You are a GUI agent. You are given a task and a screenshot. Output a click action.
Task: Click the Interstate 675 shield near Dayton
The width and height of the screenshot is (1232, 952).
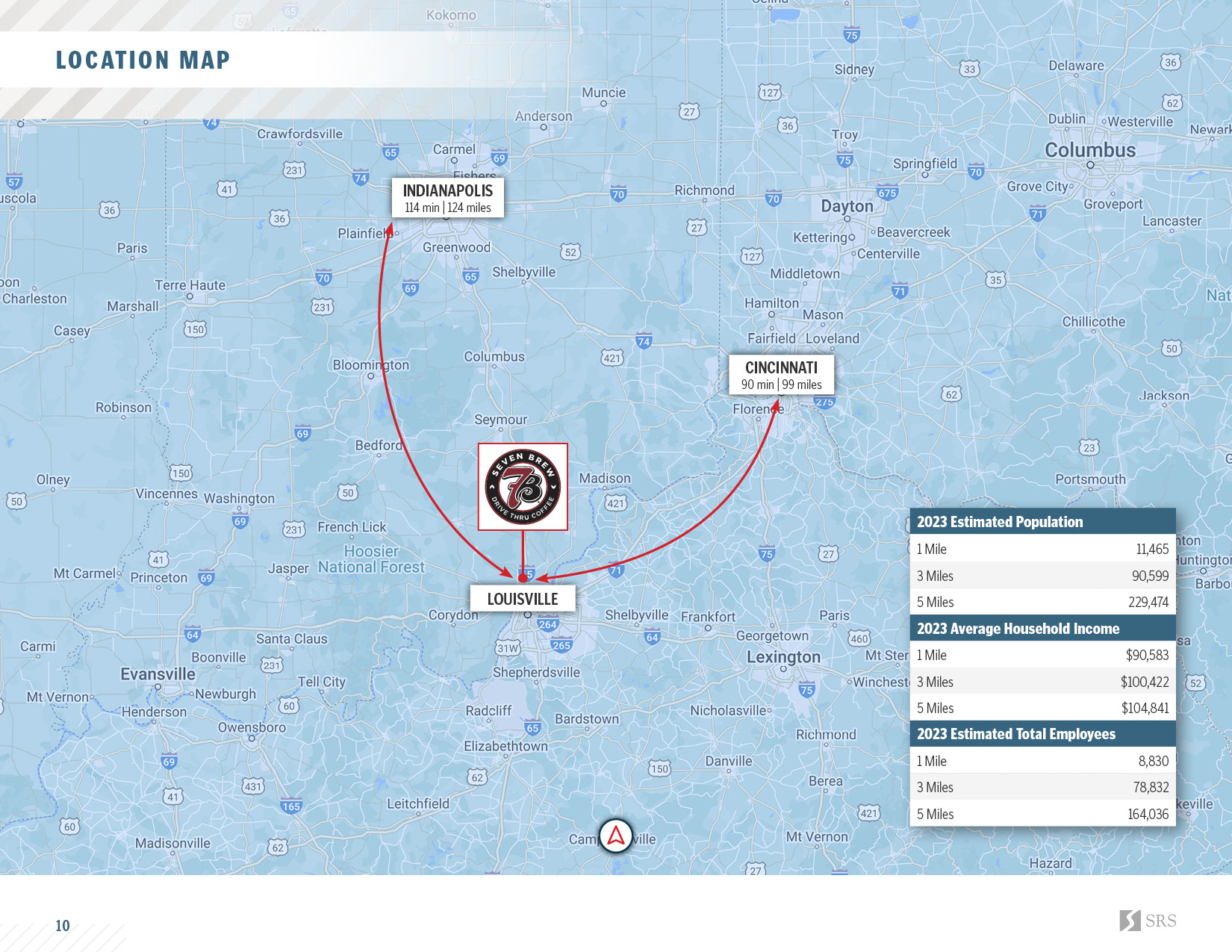887,192
